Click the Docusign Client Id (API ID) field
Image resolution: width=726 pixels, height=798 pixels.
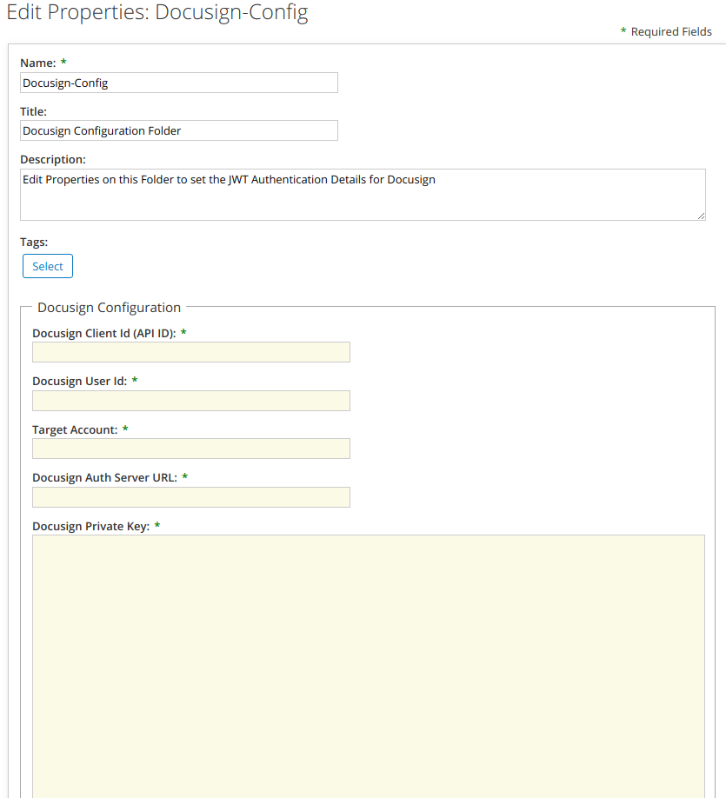click(191, 352)
